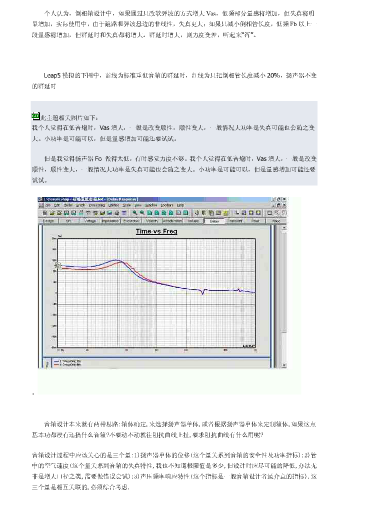The height and width of the screenshot is (524, 373).
Task: Switch to the Transient graph tab
Action: click(235, 221)
